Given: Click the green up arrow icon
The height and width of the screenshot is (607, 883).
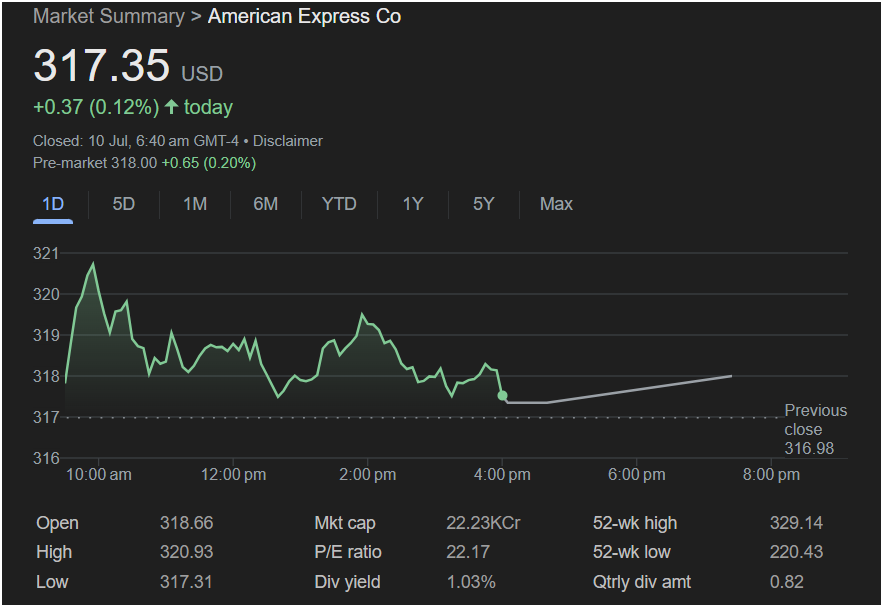Looking at the screenshot, I should [172, 107].
